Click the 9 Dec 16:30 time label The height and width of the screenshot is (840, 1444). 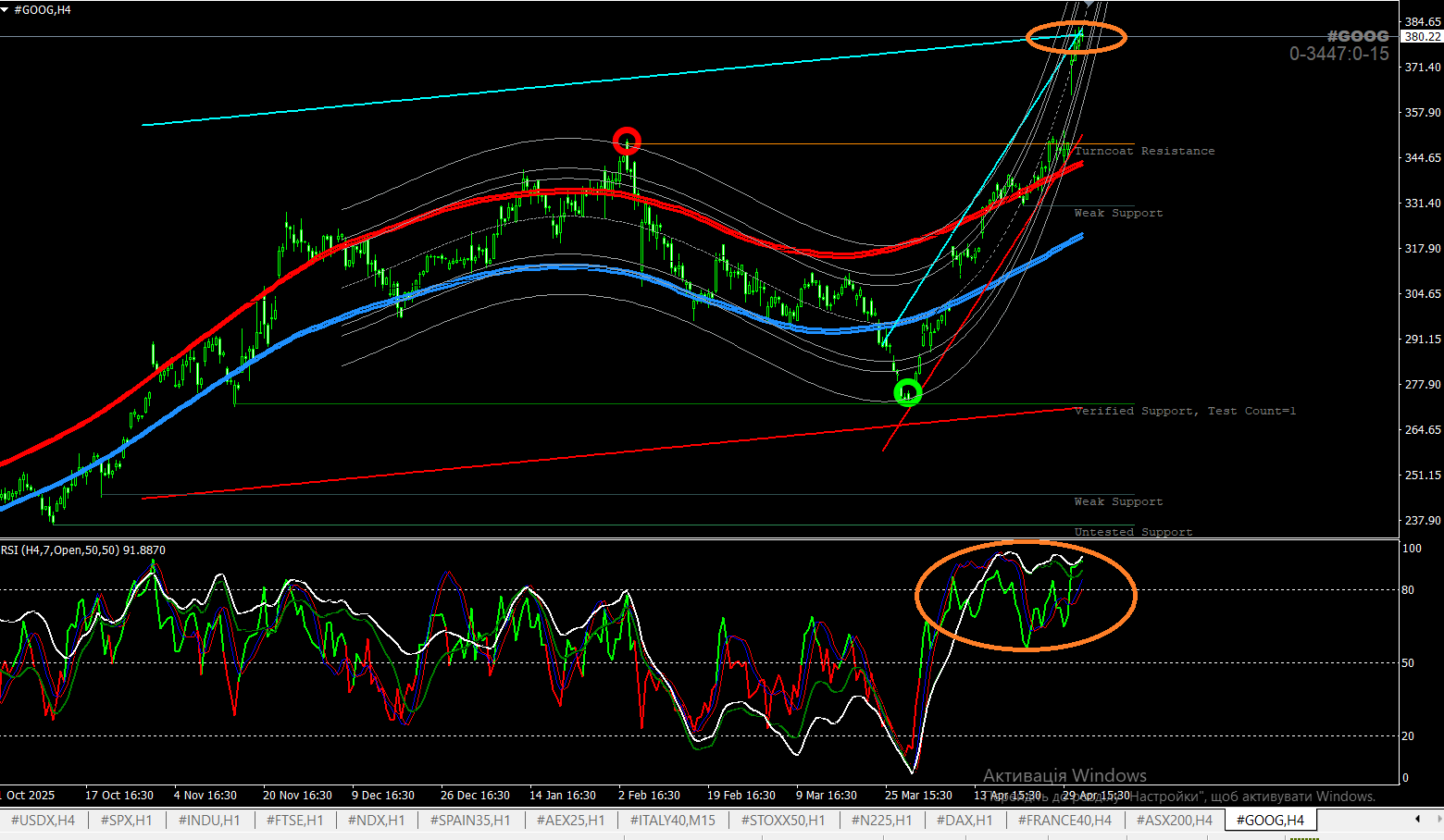point(383,796)
